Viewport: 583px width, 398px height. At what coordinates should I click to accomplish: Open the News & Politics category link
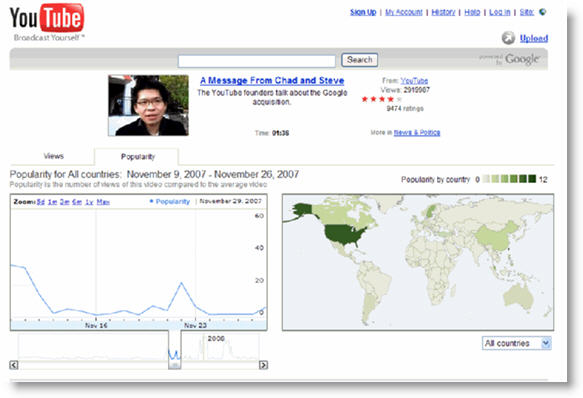coord(417,132)
